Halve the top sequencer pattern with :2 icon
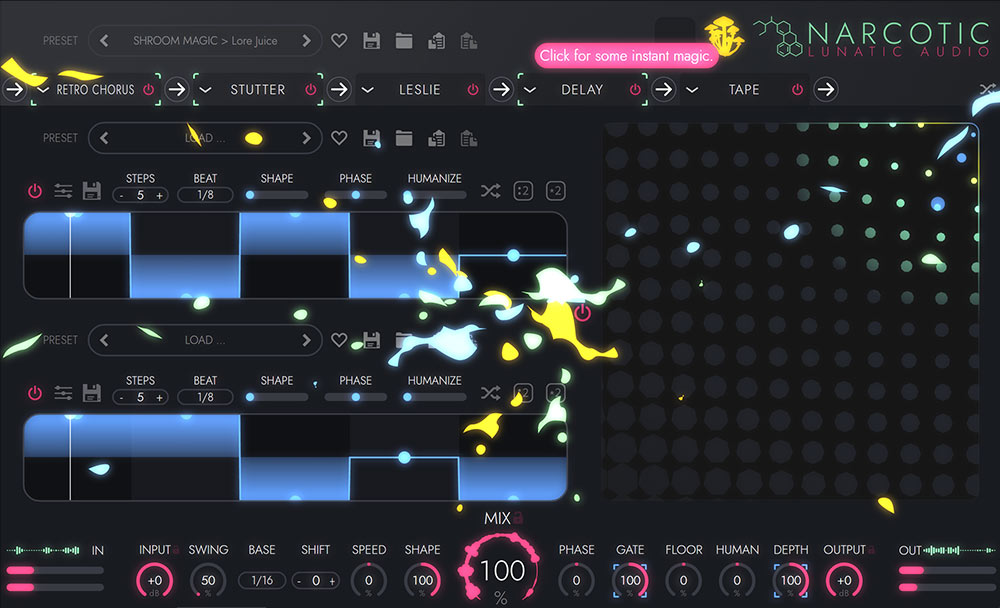This screenshot has height=608, width=1000. pos(522,190)
